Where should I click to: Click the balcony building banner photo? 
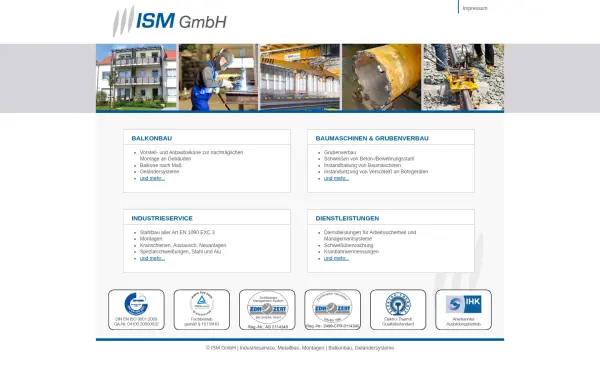tap(136, 77)
